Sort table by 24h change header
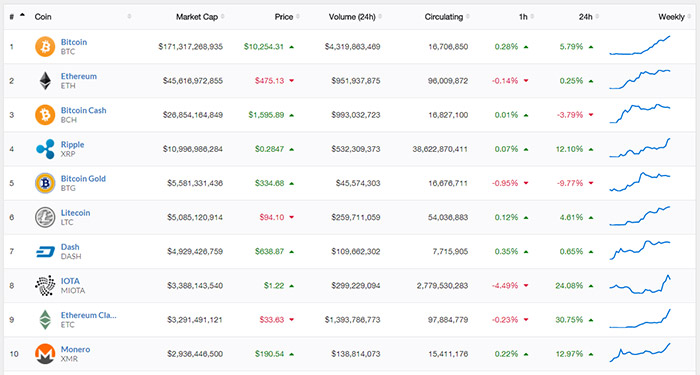700x375 pixels. click(x=586, y=17)
